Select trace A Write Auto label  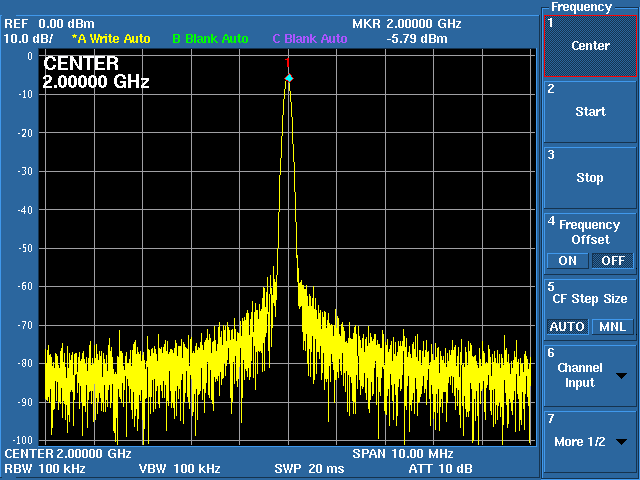point(111,39)
